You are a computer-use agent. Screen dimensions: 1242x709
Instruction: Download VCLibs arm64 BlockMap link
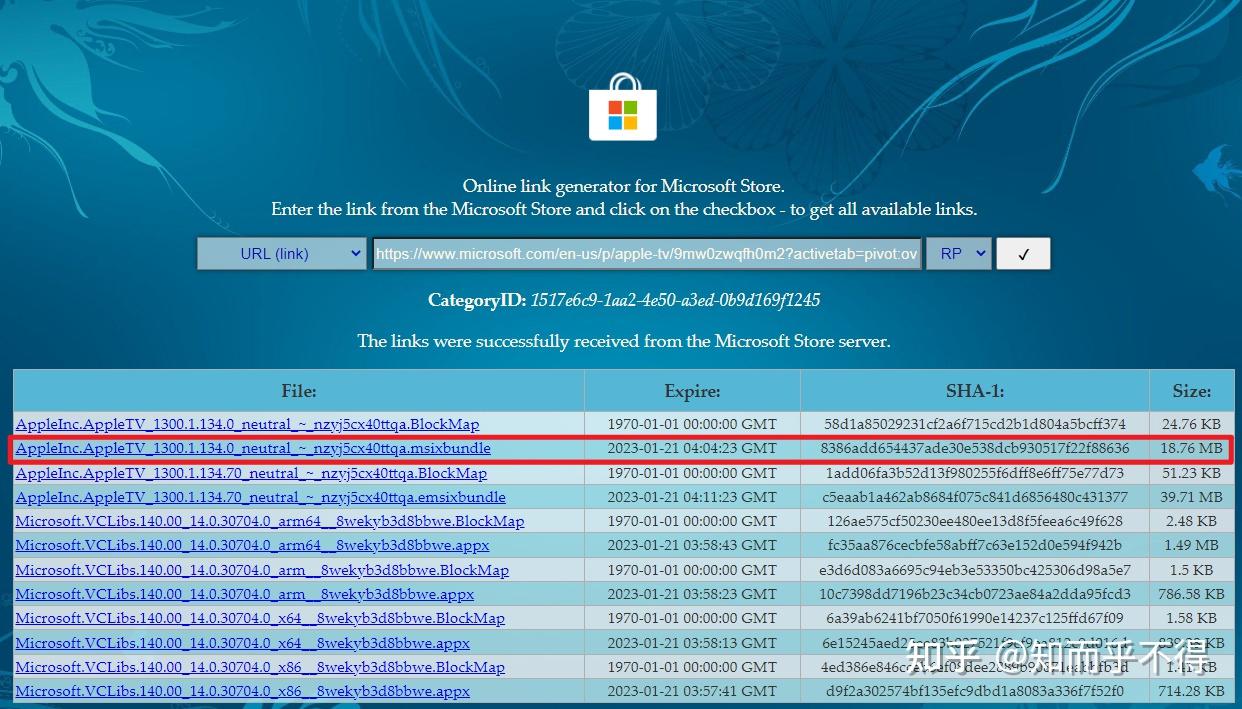click(x=270, y=521)
